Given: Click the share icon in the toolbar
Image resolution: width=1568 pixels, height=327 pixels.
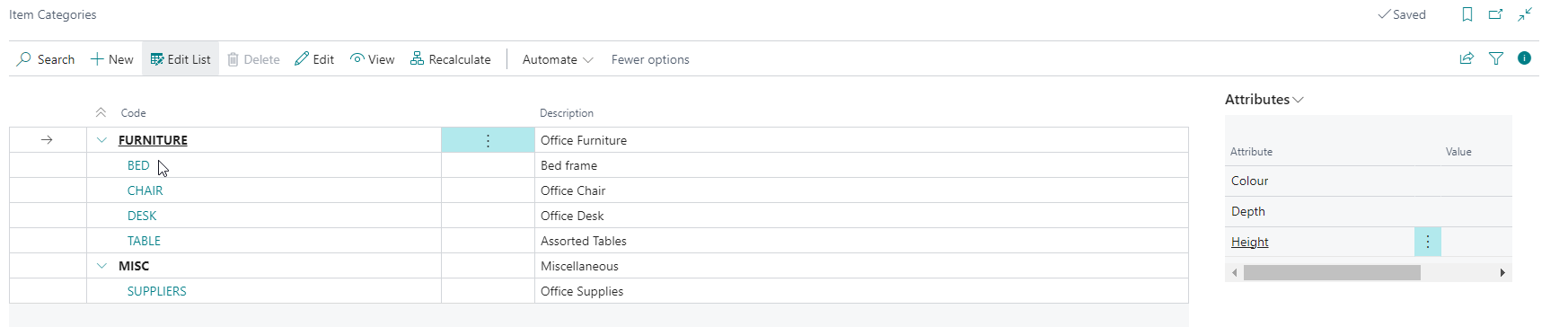Looking at the screenshot, I should 1467,58.
